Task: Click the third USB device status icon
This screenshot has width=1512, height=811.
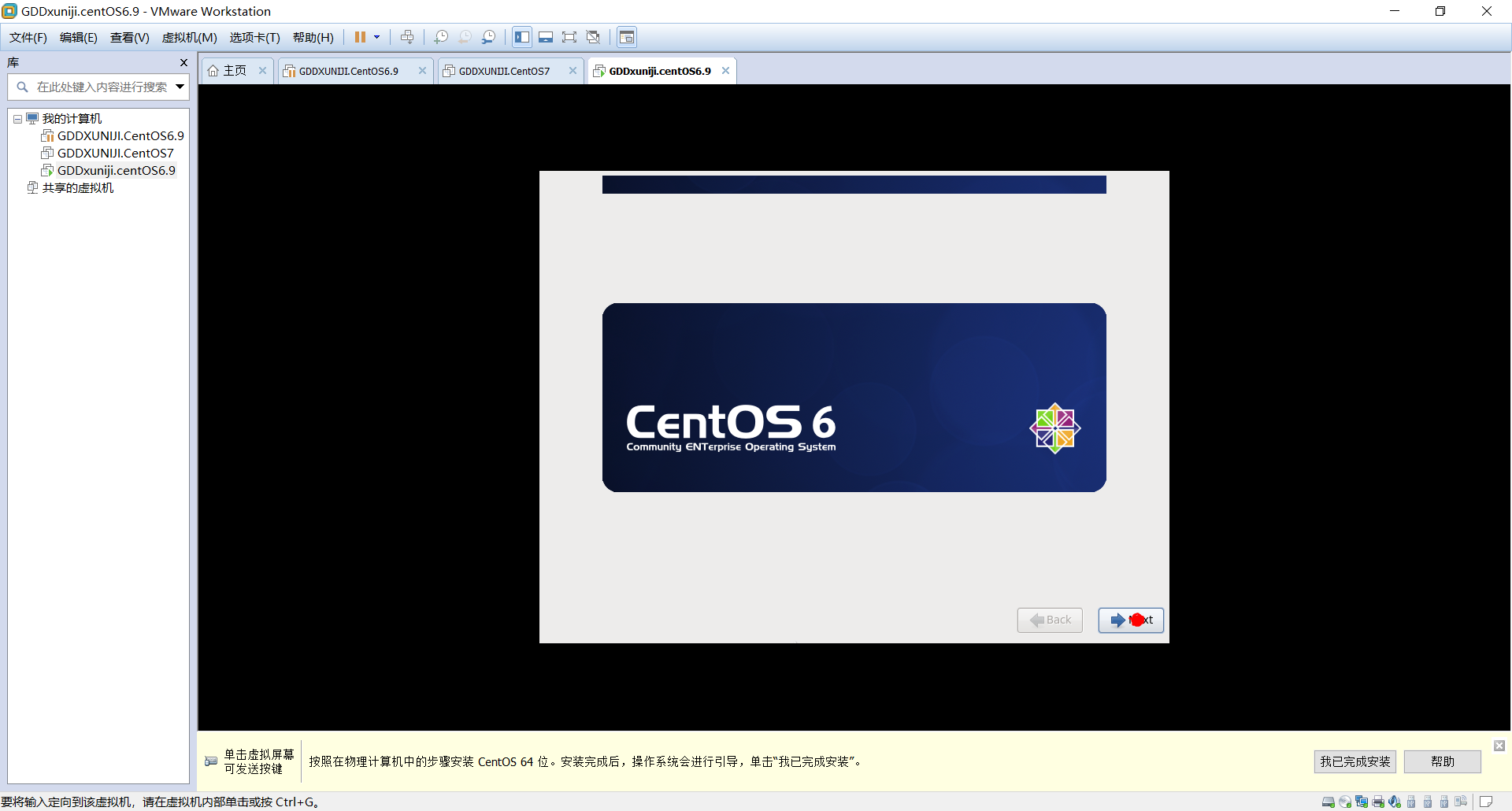Action: tap(1444, 802)
